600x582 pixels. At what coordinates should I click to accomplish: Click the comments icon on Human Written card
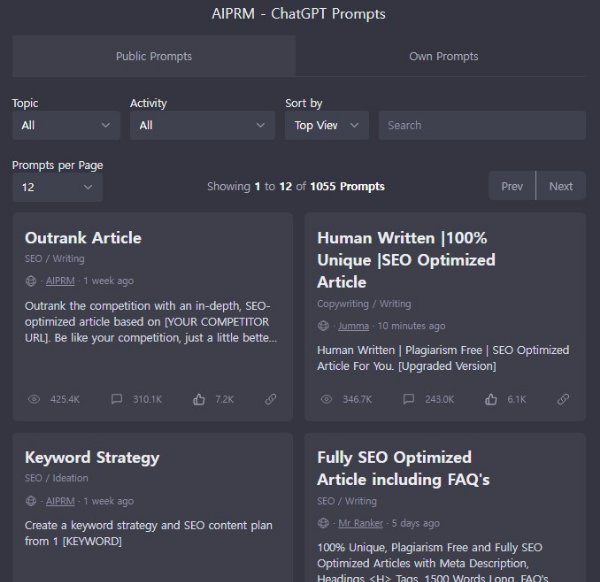(409, 399)
